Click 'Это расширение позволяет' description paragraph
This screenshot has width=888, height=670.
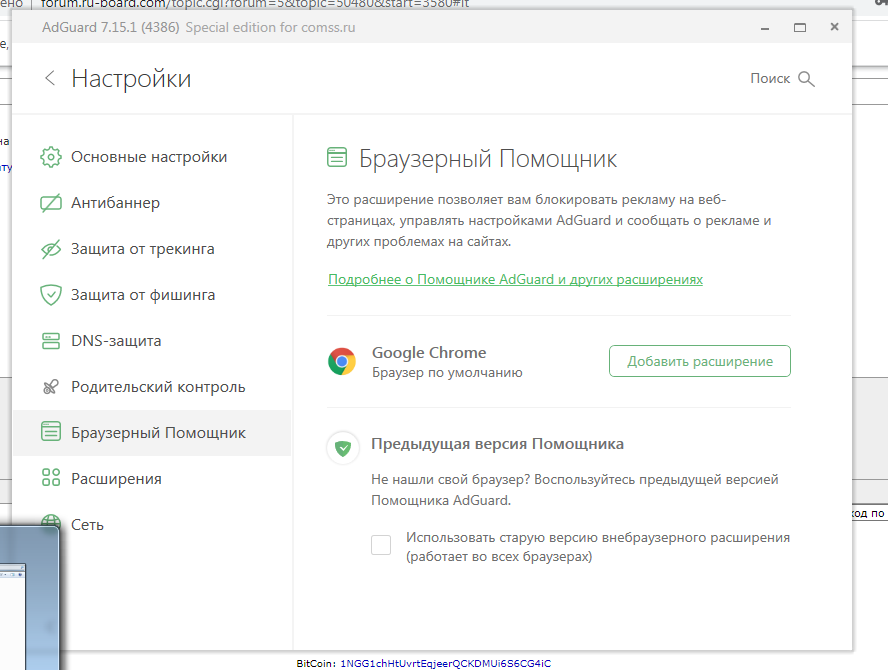549,220
